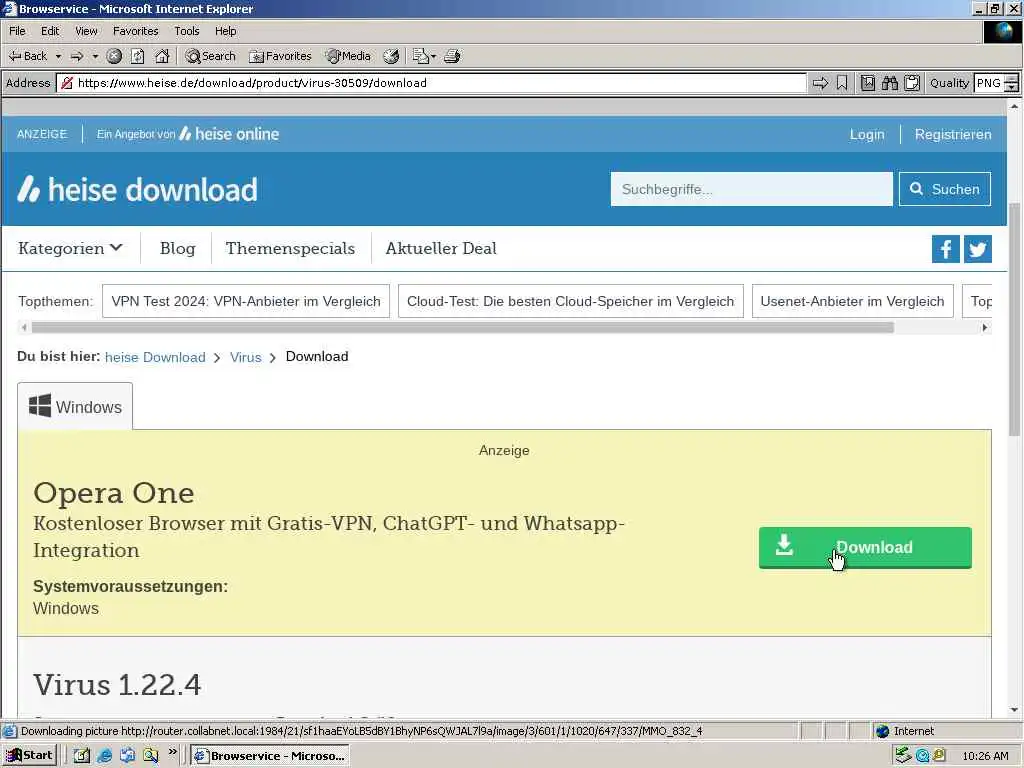Click the green Download button
This screenshot has height=768, width=1024.
point(865,547)
